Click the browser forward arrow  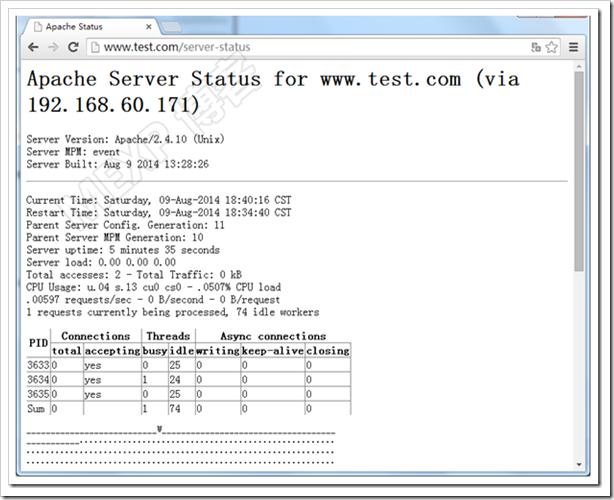point(53,47)
